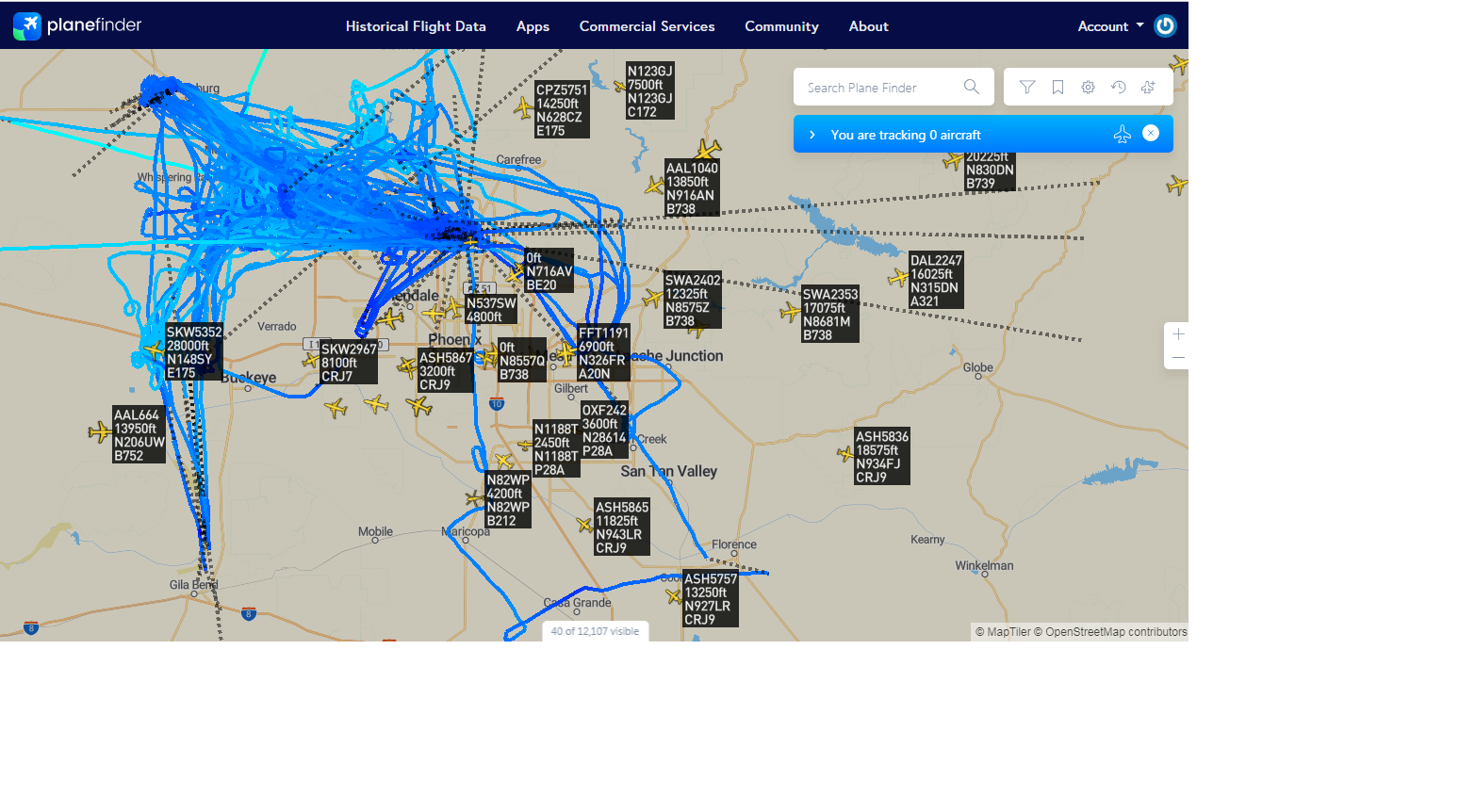Click the Verrado place label
The image size is (1459, 812).
pyautogui.click(x=277, y=327)
